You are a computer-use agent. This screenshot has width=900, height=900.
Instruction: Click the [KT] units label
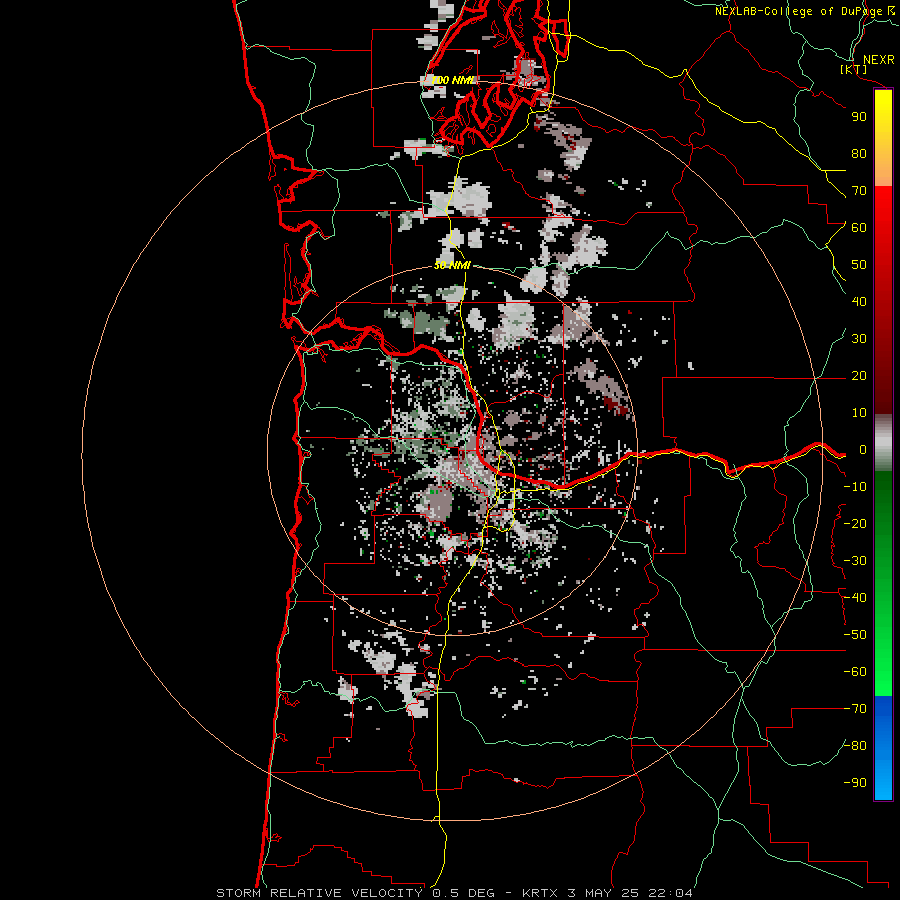tap(854, 70)
